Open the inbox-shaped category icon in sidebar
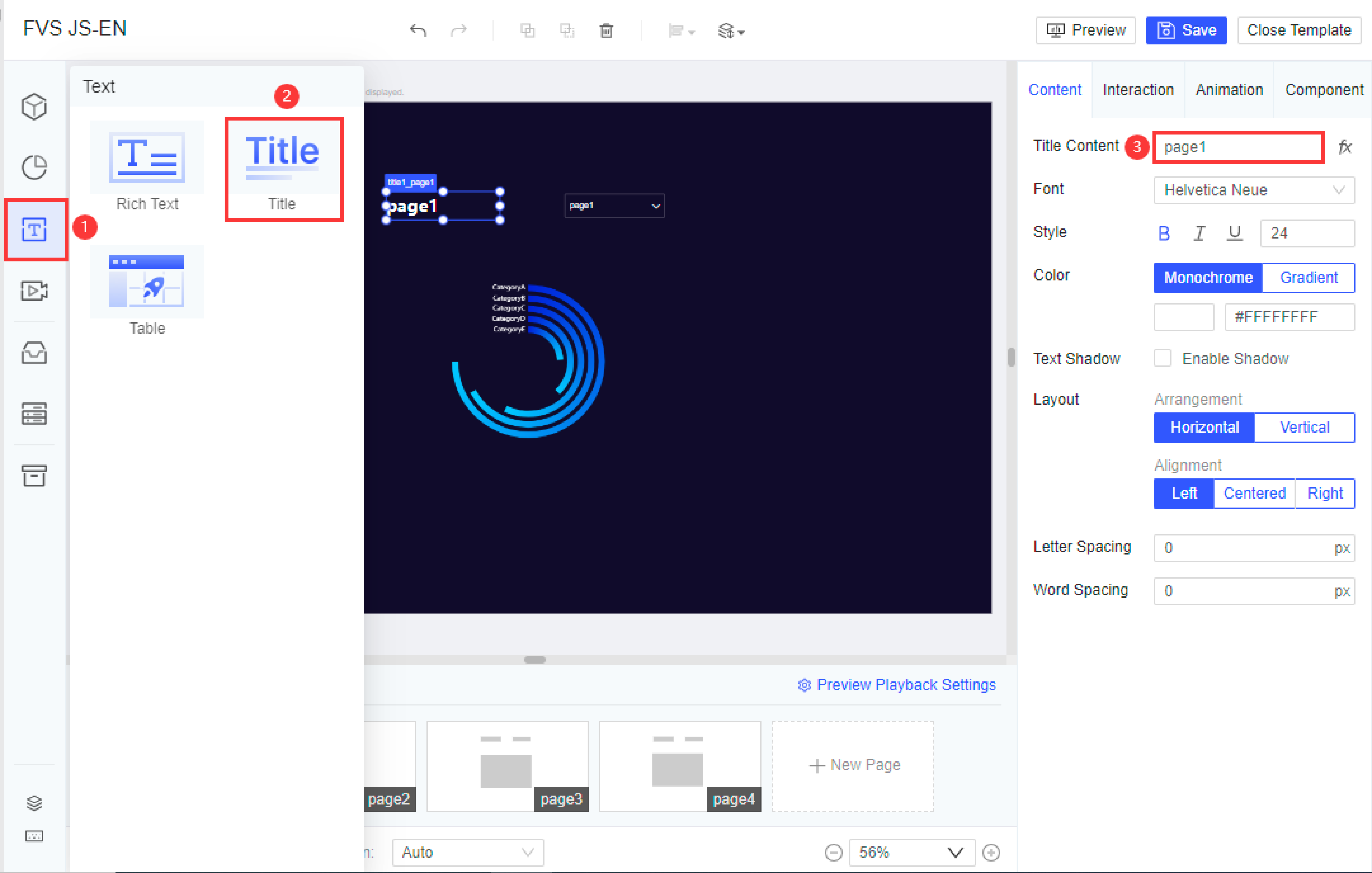 (34, 352)
